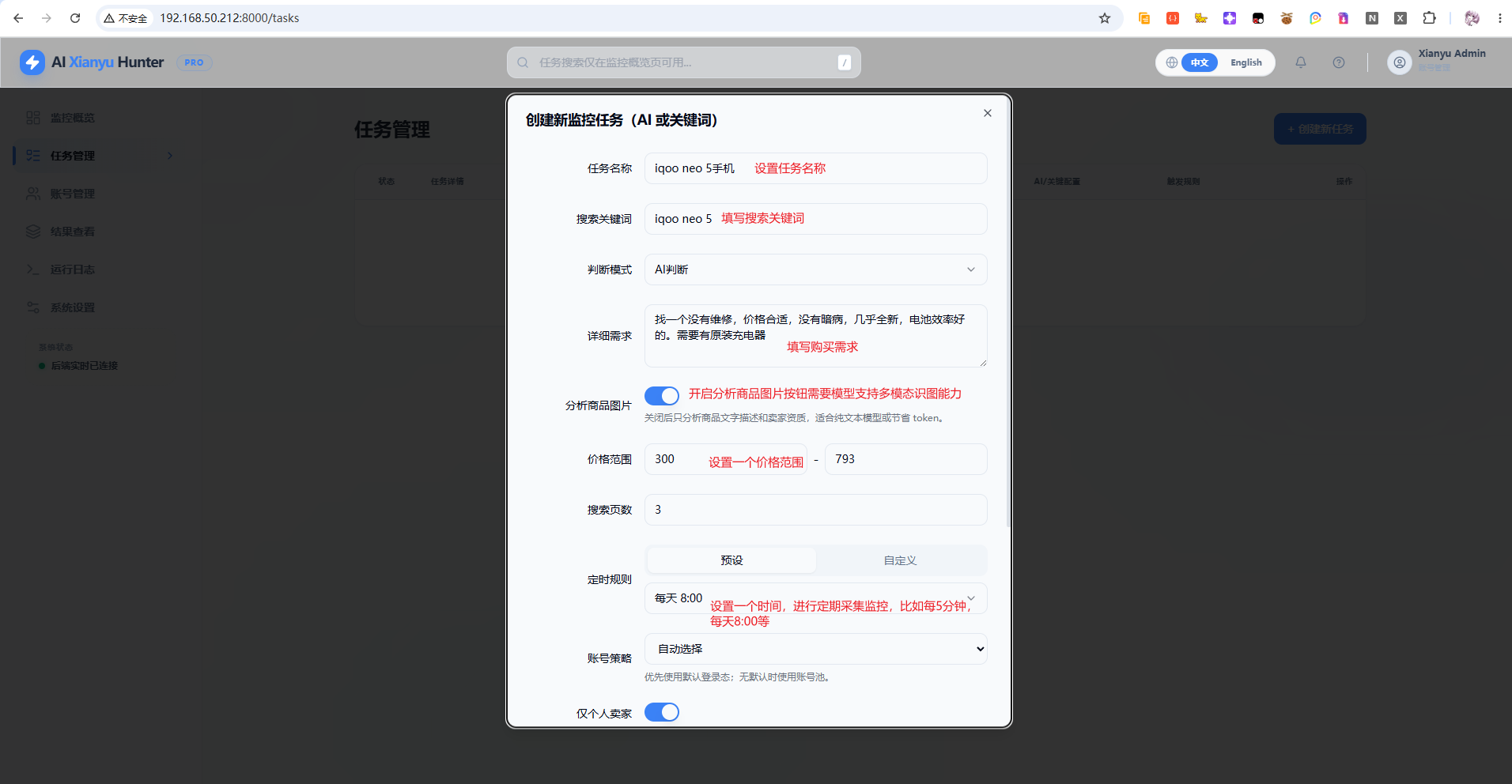Select 中文 language option
1512x784 pixels.
point(1200,62)
